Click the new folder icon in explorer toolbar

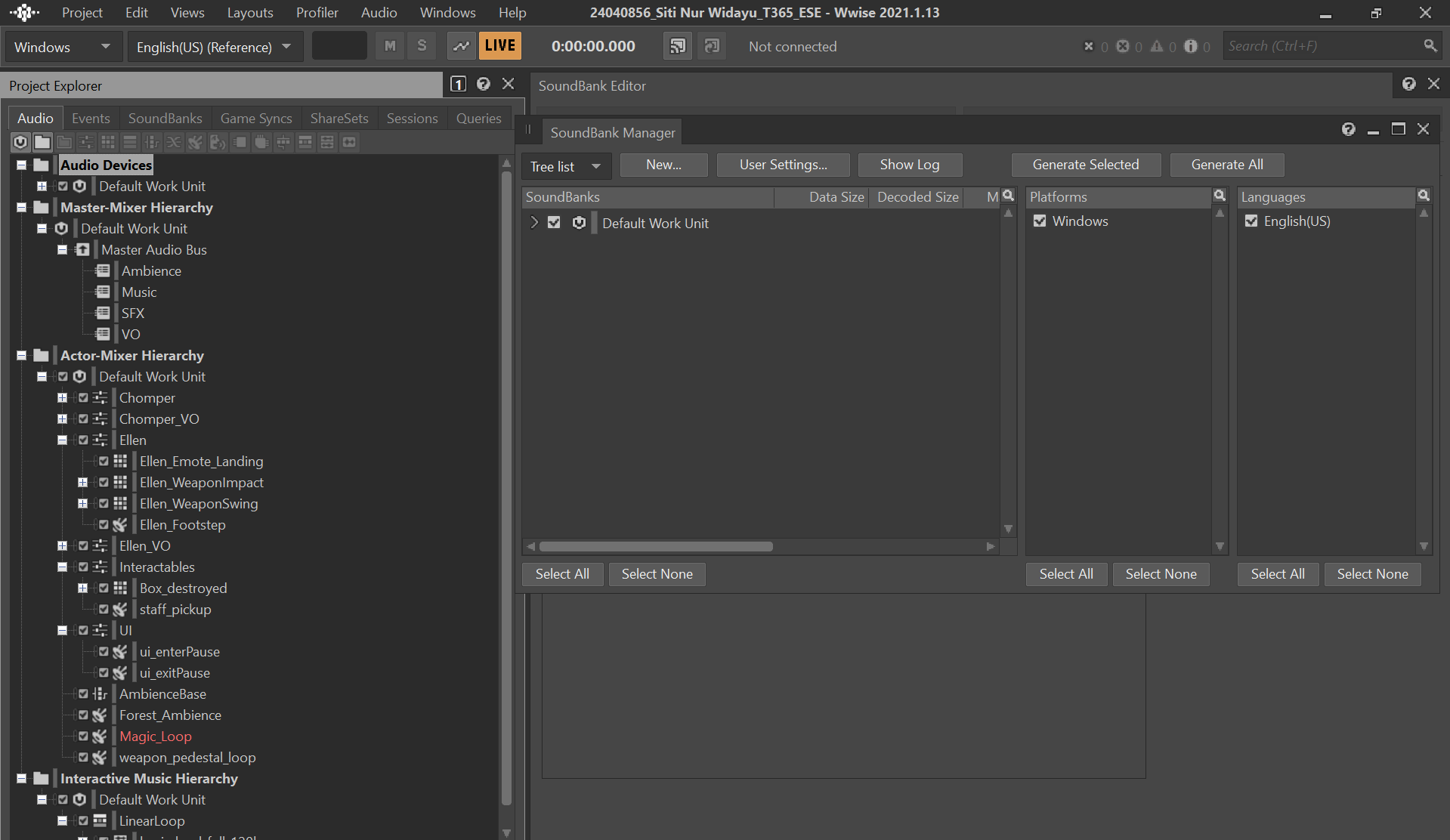(42, 142)
